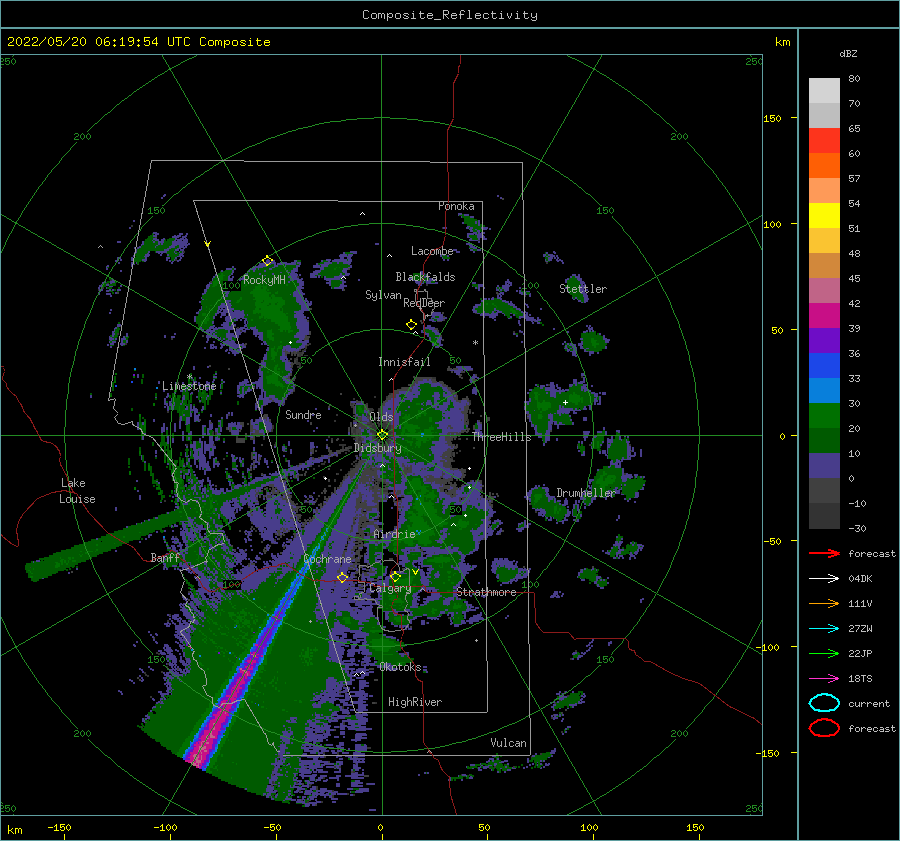Click the cyan 'current' ellipse legend icon
Screen dimensions: 900x841
(824, 703)
